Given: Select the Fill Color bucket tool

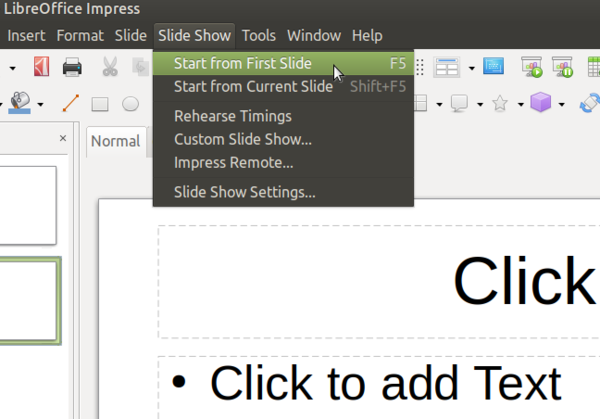Looking at the screenshot, I should (x=20, y=103).
